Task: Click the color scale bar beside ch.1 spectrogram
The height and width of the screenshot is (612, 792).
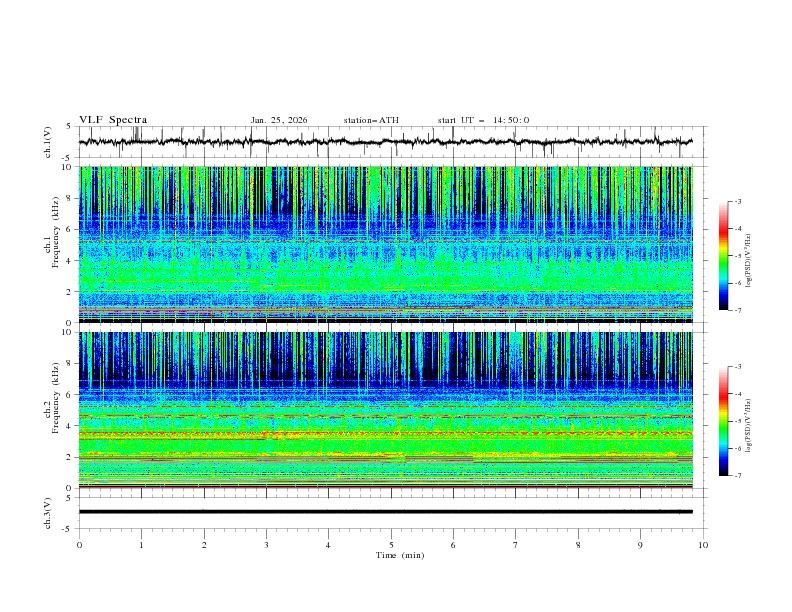Action: (724, 256)
